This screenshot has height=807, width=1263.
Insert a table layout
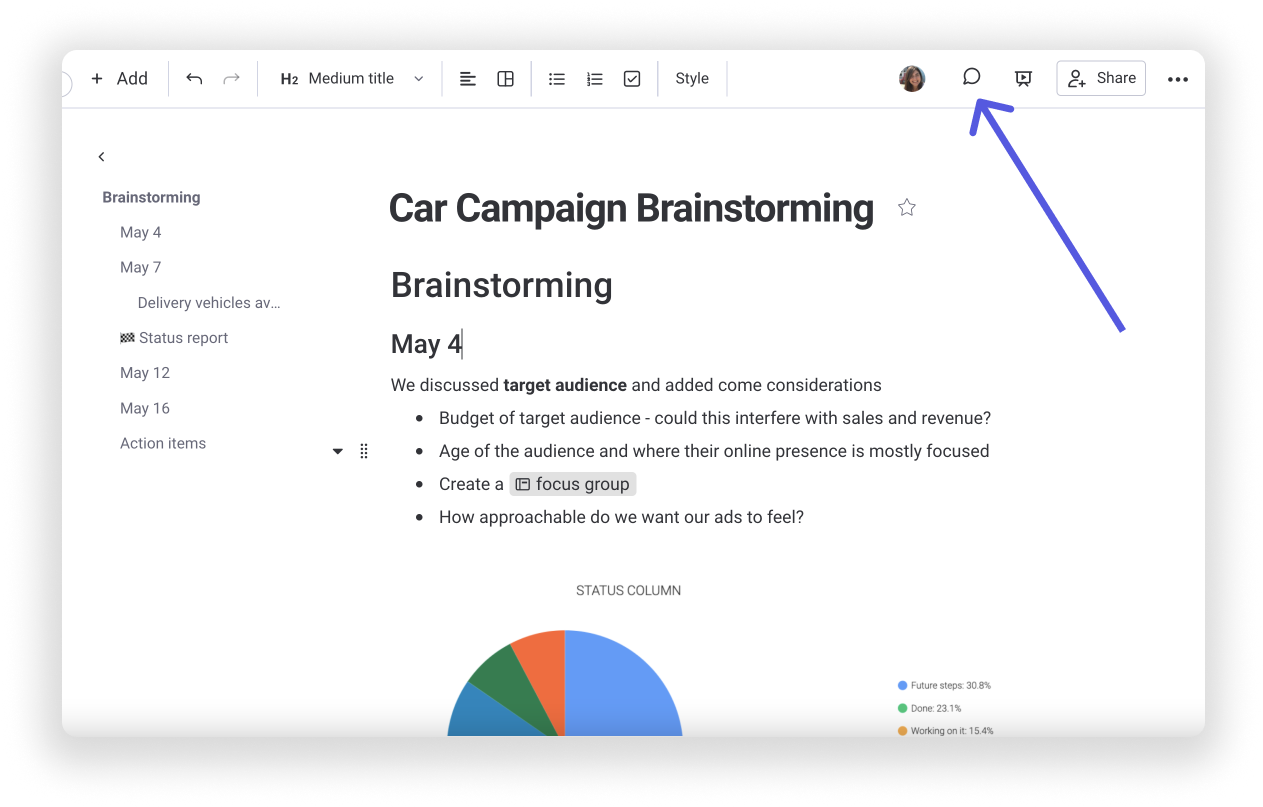point(506,78)
